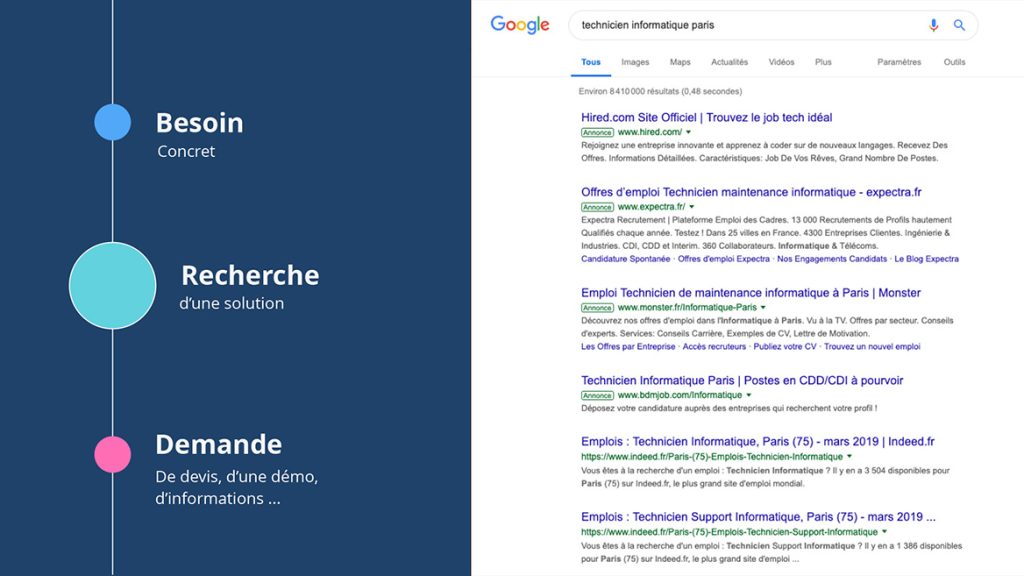Open Offres d'emploi Expectra sitelink
Screen dimensions: 1024x576
point(724,259)
